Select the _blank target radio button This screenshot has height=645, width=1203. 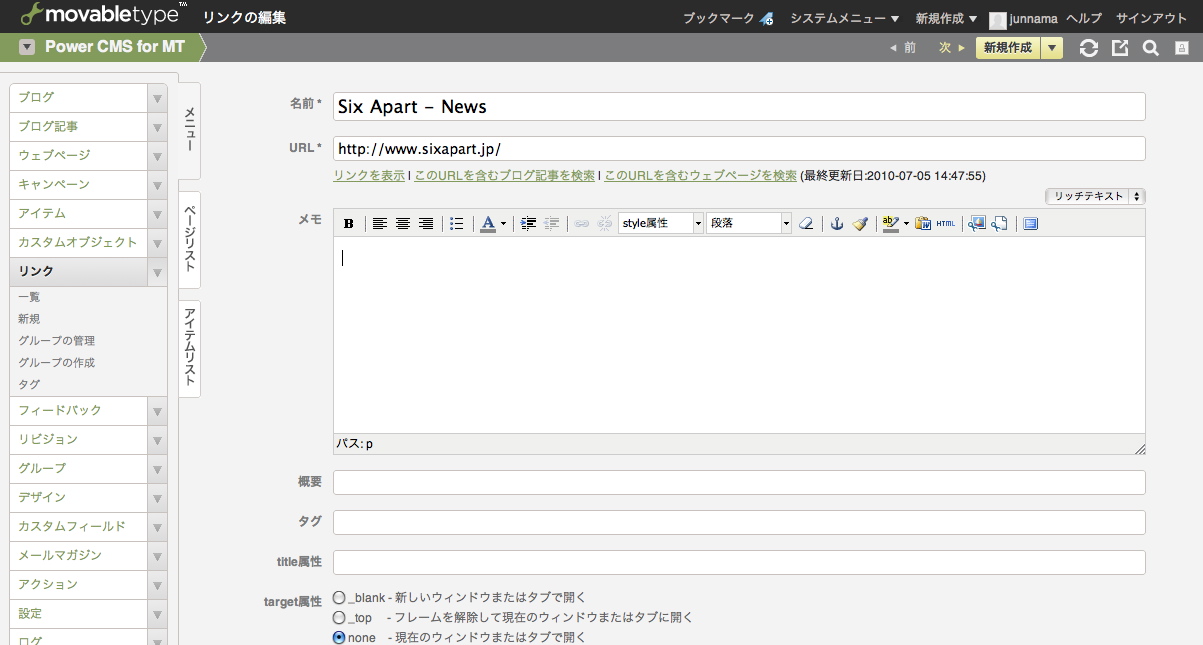(339, 597)
